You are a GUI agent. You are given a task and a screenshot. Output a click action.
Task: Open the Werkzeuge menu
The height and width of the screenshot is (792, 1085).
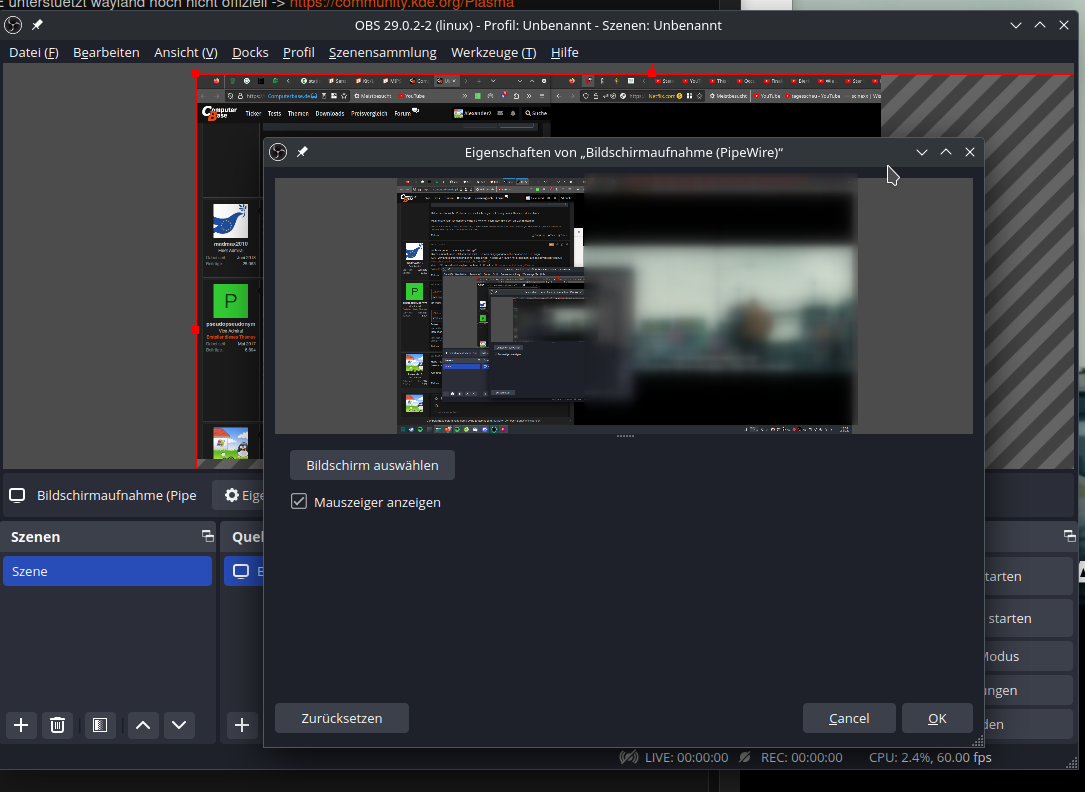point(493,53)
